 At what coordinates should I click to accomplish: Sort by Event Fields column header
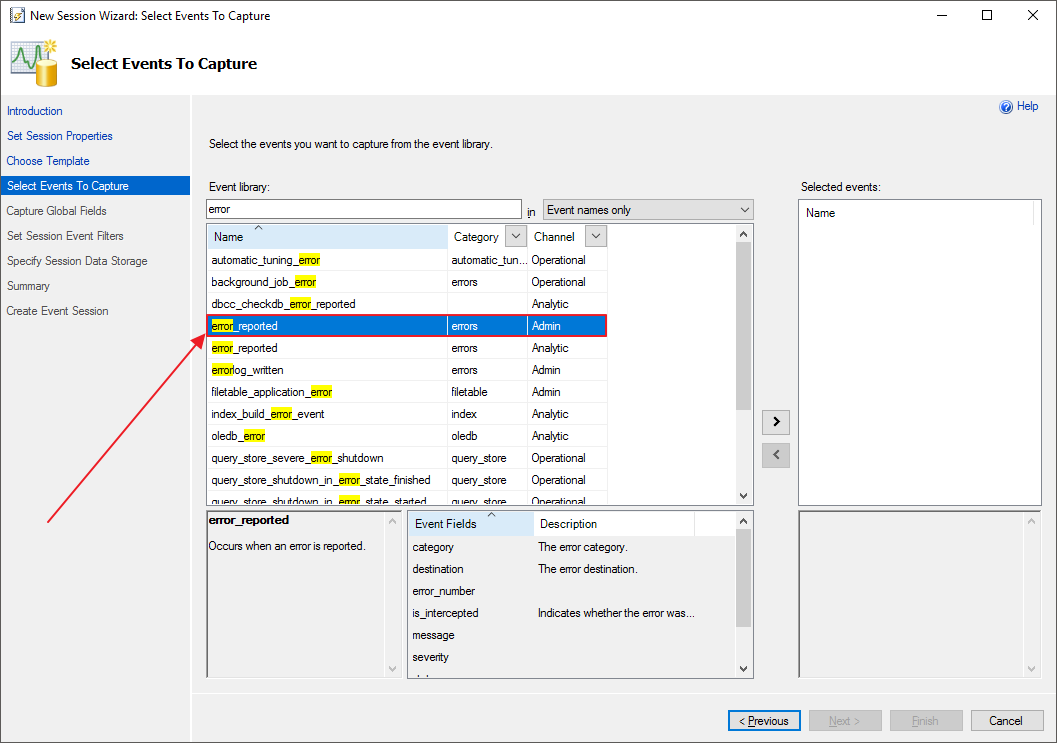pos(446,524)
